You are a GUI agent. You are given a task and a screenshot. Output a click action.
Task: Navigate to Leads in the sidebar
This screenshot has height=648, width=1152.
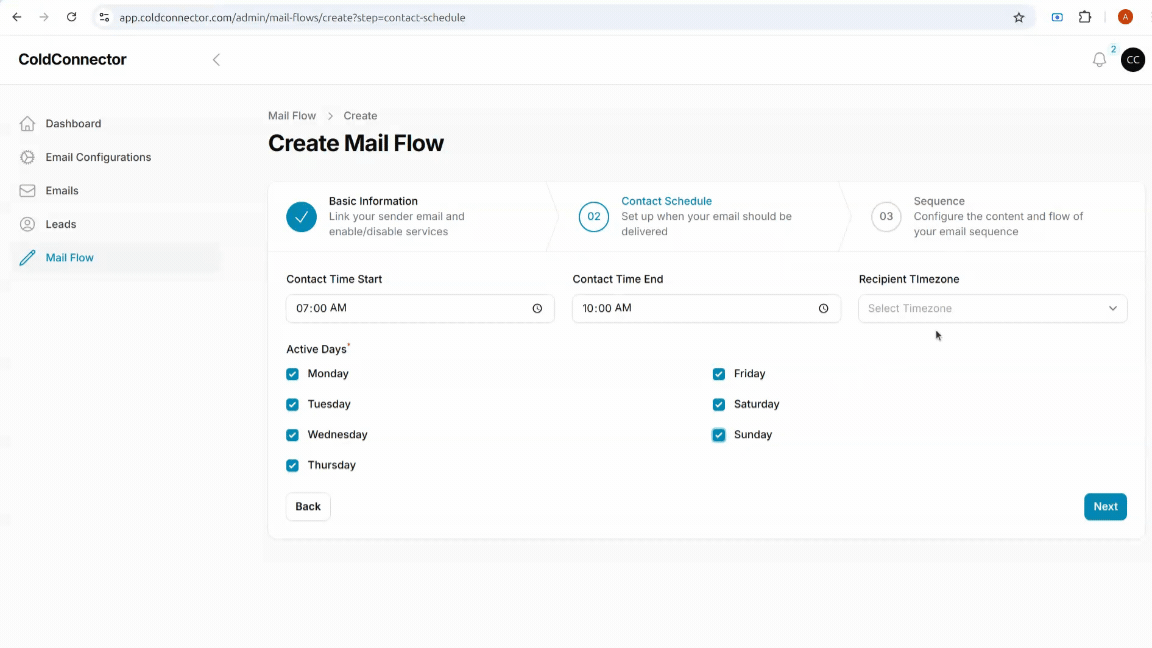(61, 224)
